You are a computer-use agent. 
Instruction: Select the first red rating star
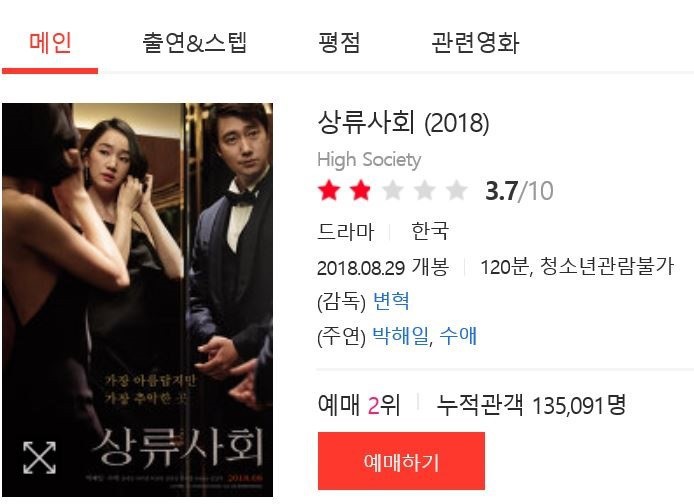[329, 190]
